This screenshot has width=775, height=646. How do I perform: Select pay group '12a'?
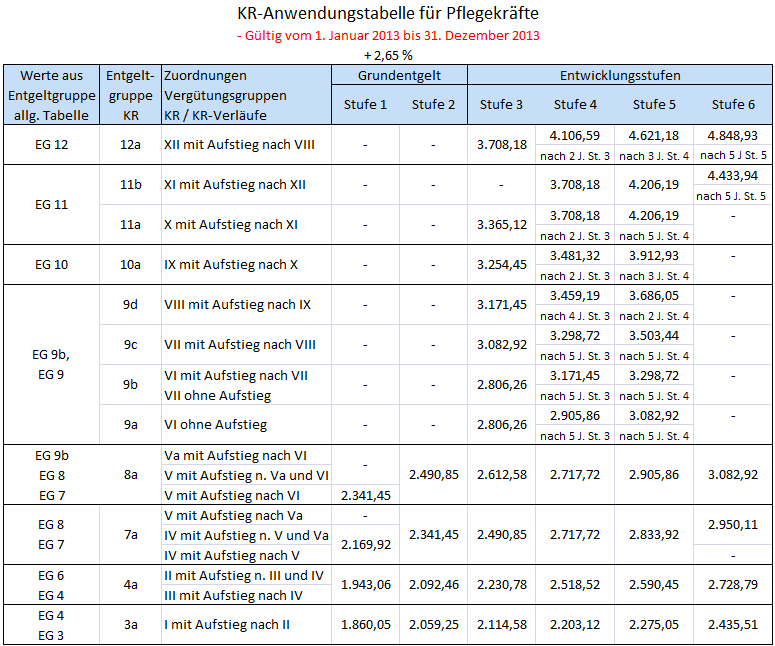[130, 145]
